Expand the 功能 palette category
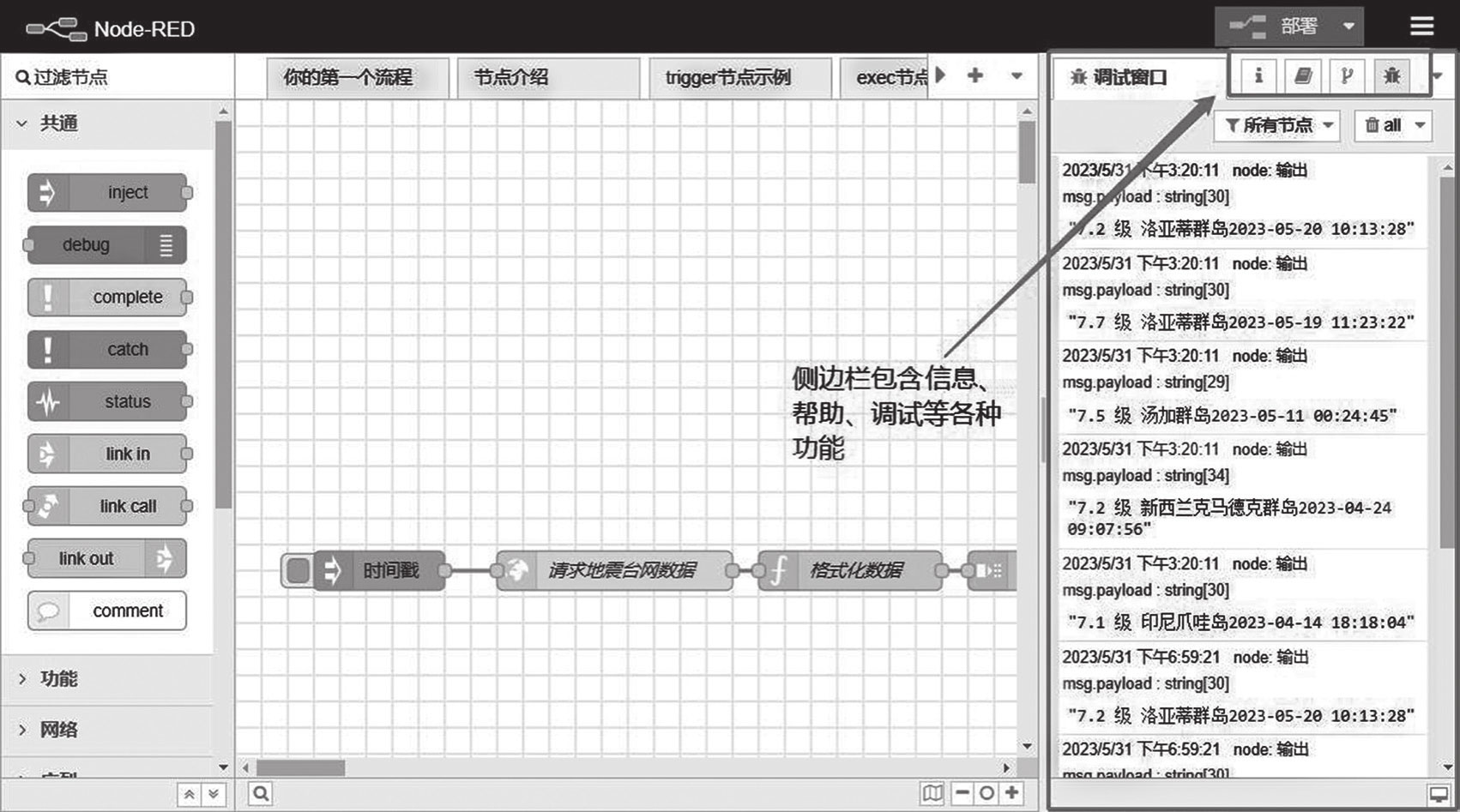1460x812 pixels. [x=107, y=679]
